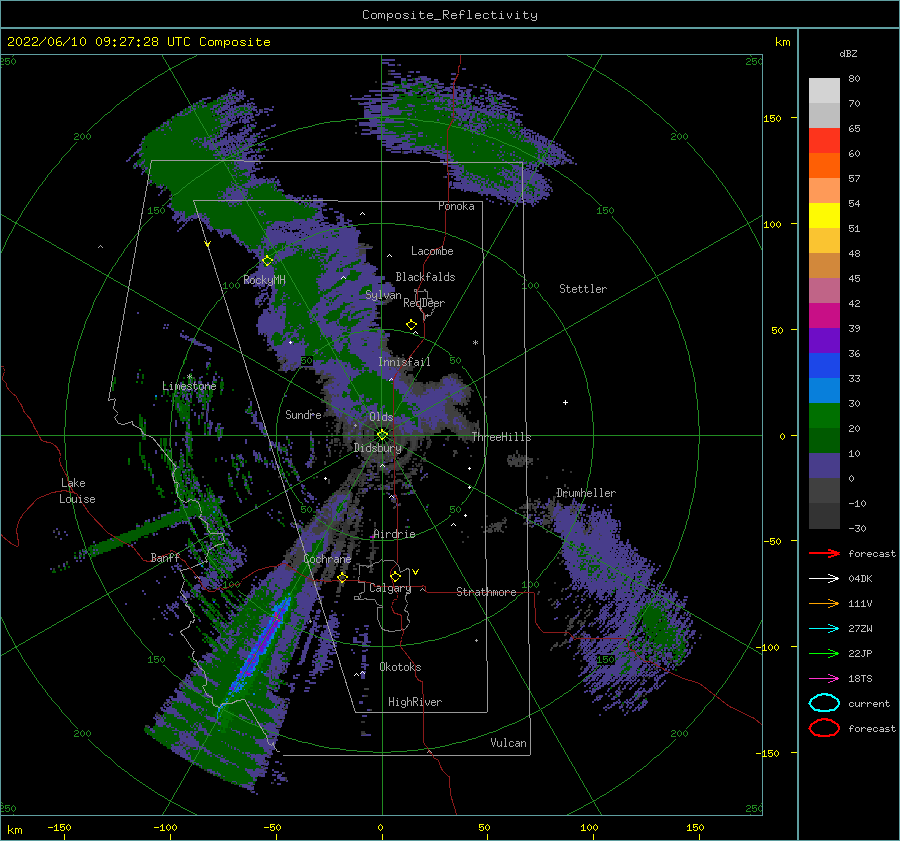Select the 65 dBZ red color swatch
The image size is (900, 841).
point(824,141)
